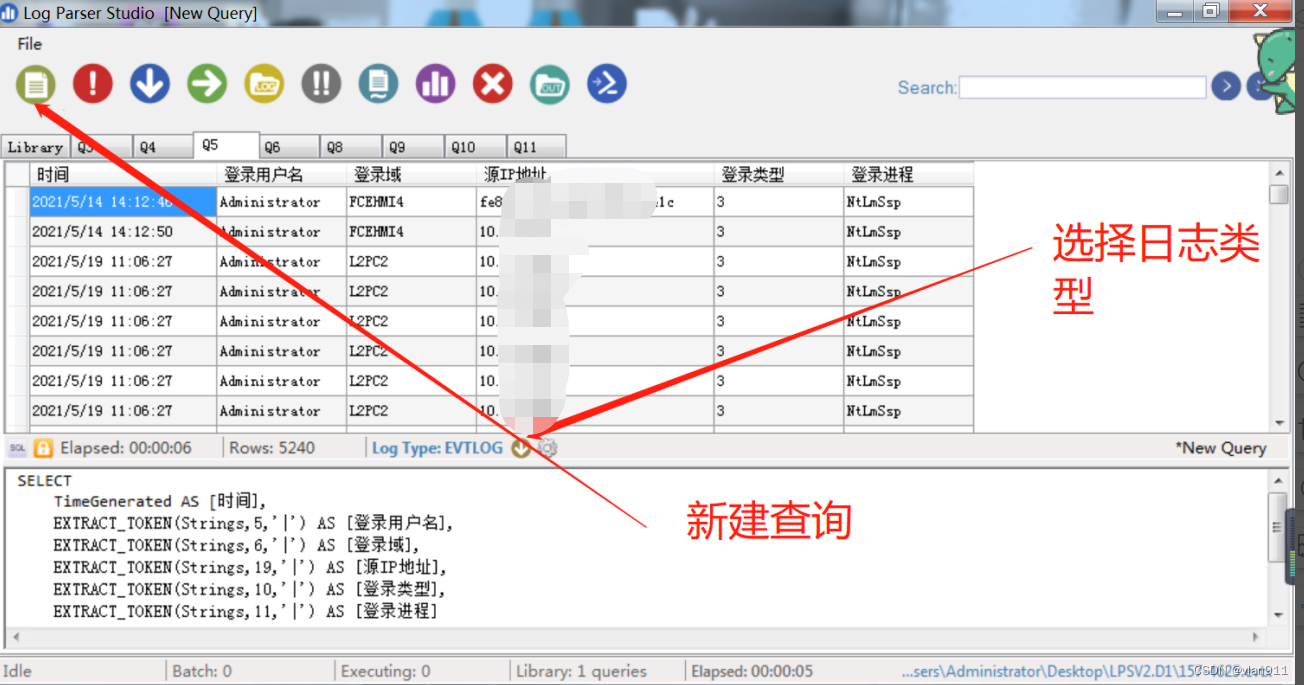
Task: Select the cell 2021/5/14 14:12:50
Action: [123, 232]
